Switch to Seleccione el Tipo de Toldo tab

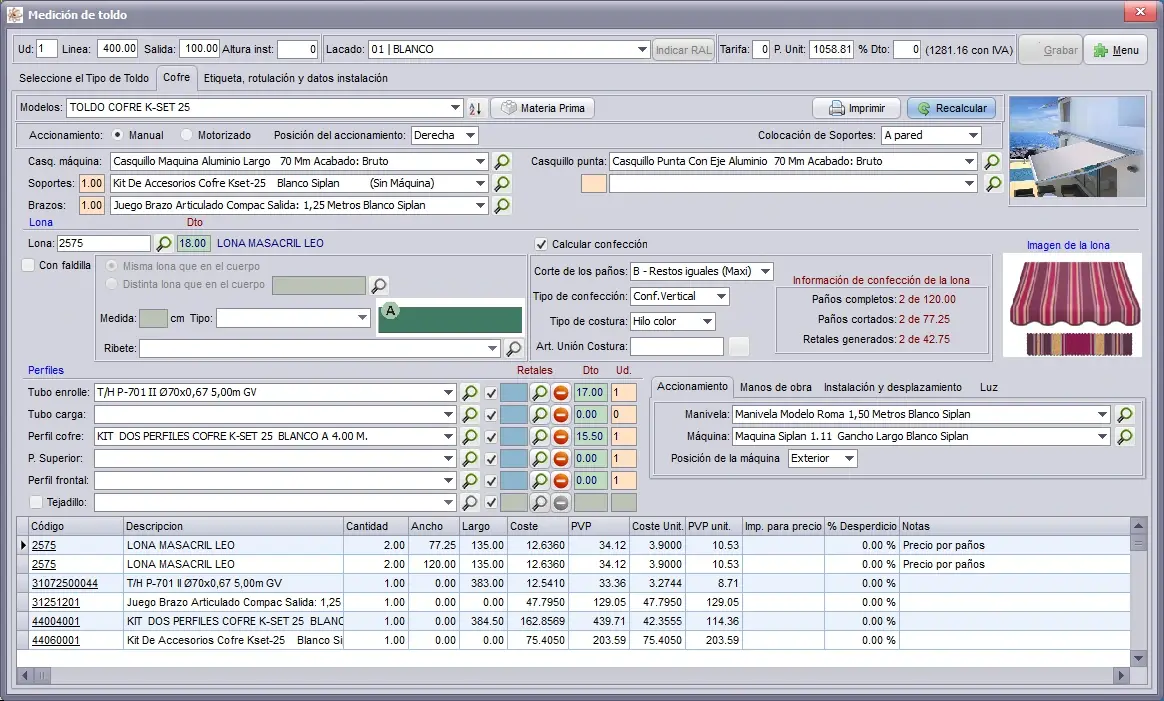pyautogui.click(x=84, y=78)
